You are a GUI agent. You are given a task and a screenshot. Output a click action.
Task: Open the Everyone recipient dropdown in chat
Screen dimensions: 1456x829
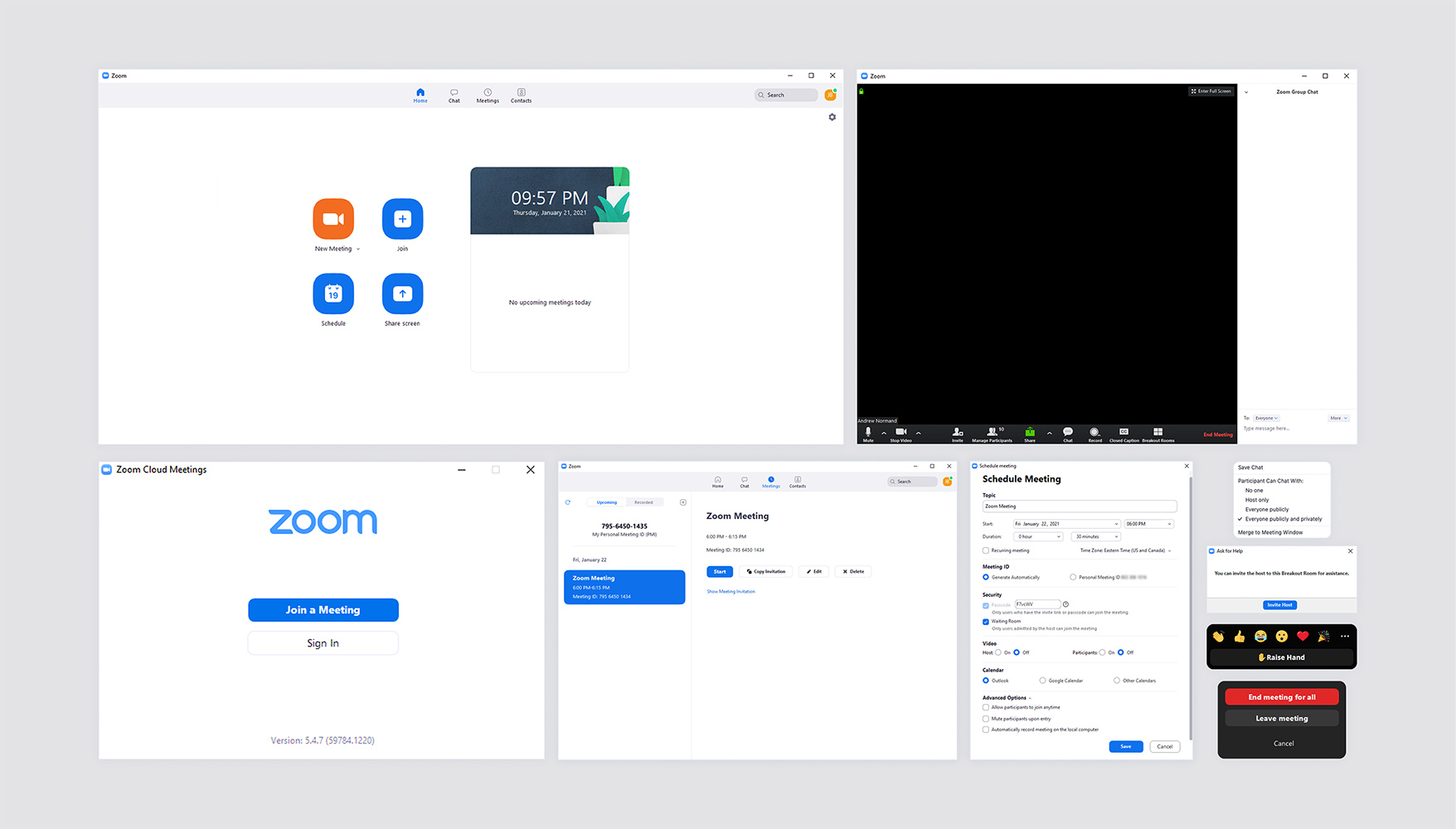[1266, 418]
